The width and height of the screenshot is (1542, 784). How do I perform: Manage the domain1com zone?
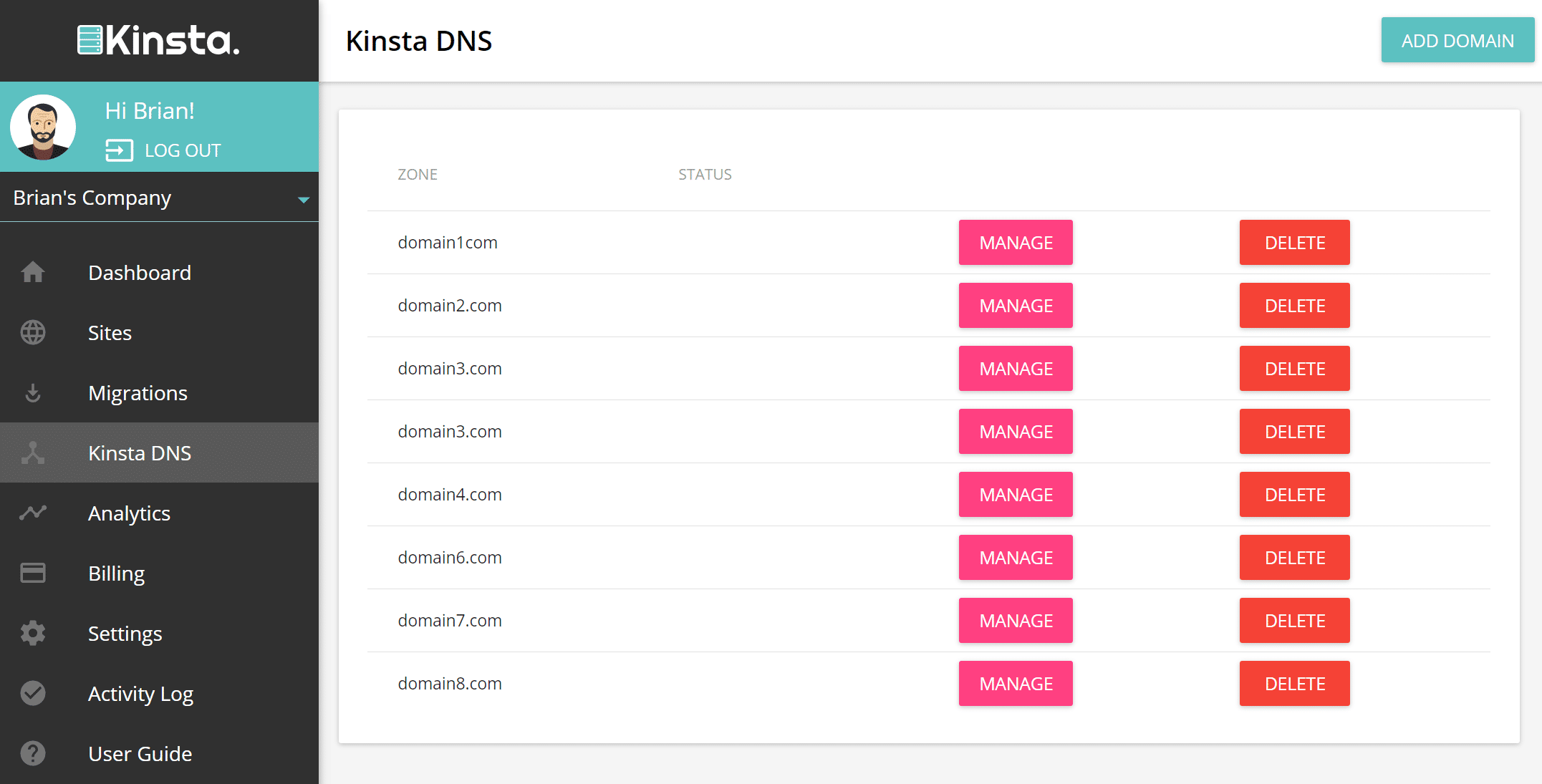1015,243
